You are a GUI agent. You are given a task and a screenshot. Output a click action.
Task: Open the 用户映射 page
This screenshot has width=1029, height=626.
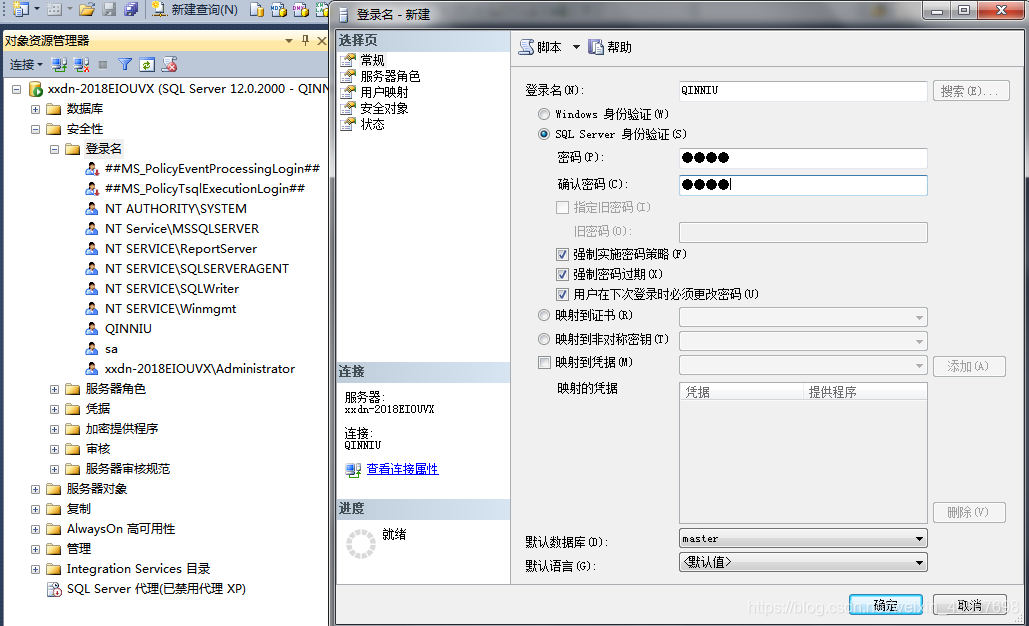pyautogui.click(x=384, y=92)
